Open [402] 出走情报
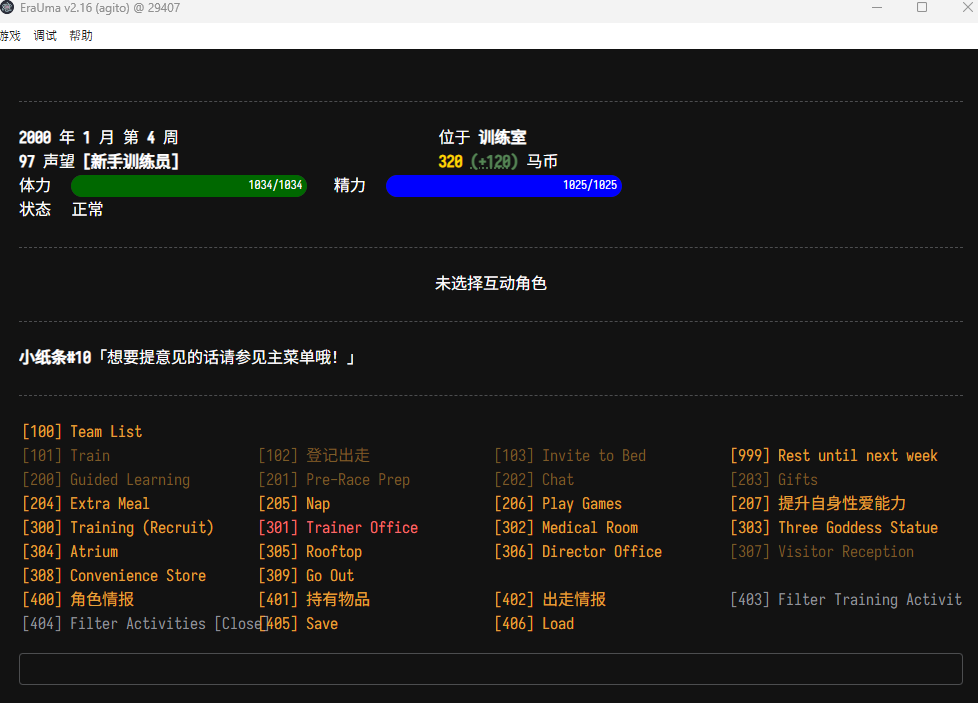Image resolution: width=978 pixels, height=703 pixels. click(550, 600)
